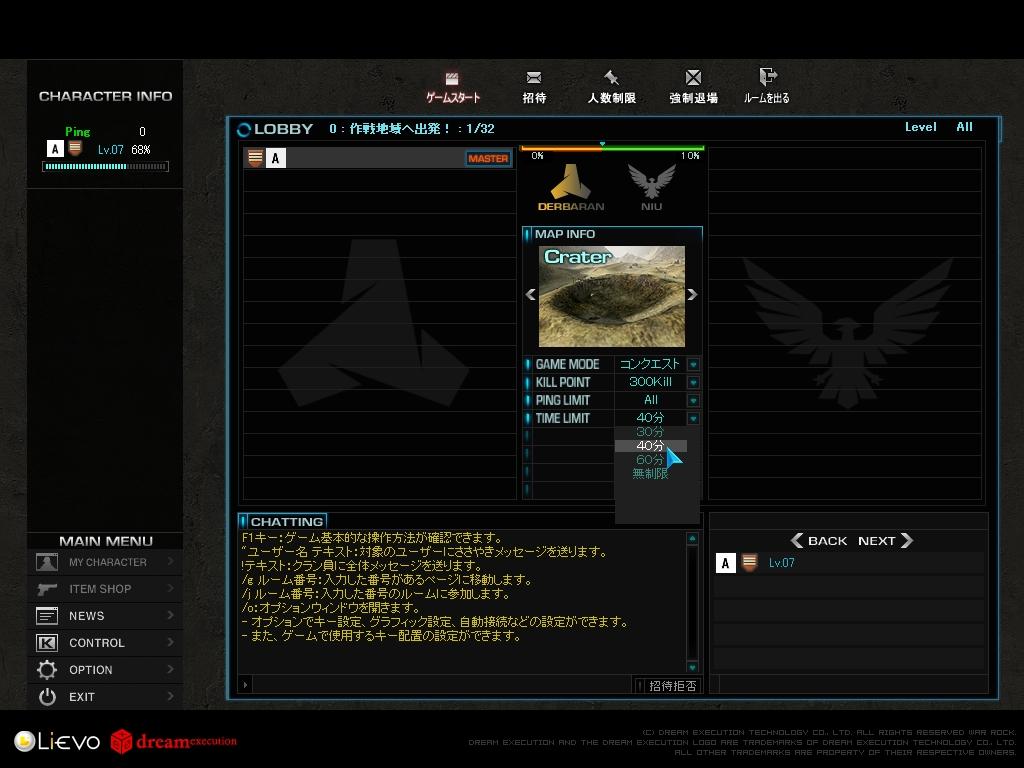Choose 無制限 in the time limit list
This screenshot has width=1024, height=768.
point(650,474)
